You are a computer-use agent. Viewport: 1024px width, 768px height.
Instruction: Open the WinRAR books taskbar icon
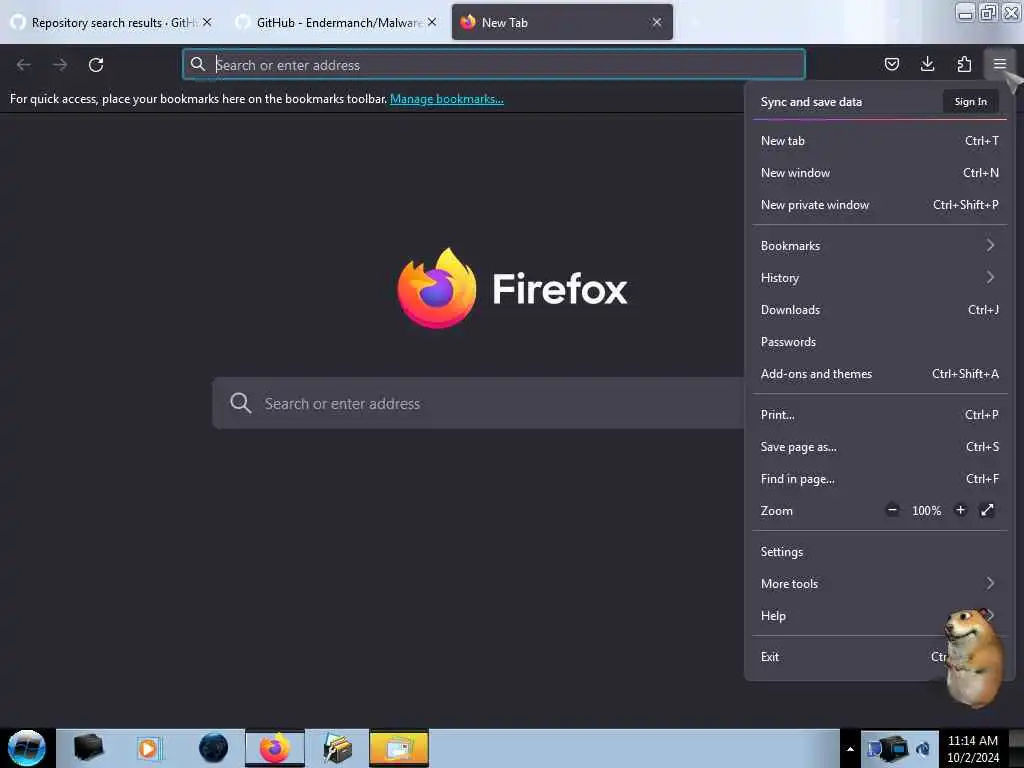338,748
